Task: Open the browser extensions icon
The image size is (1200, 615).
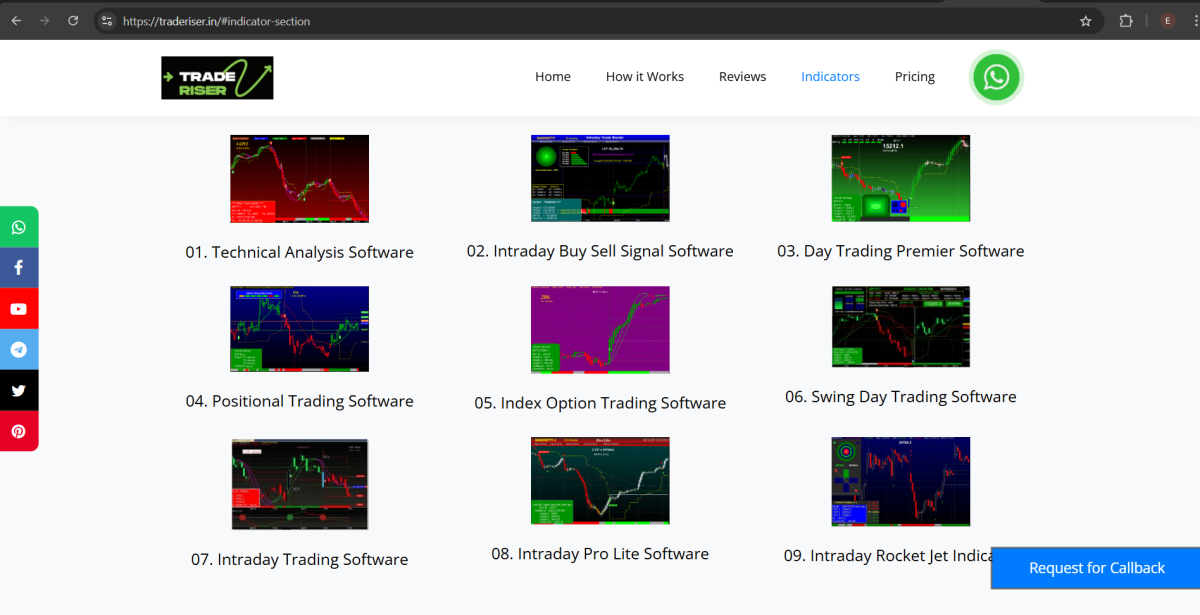Action: [x=1126, y=21]
